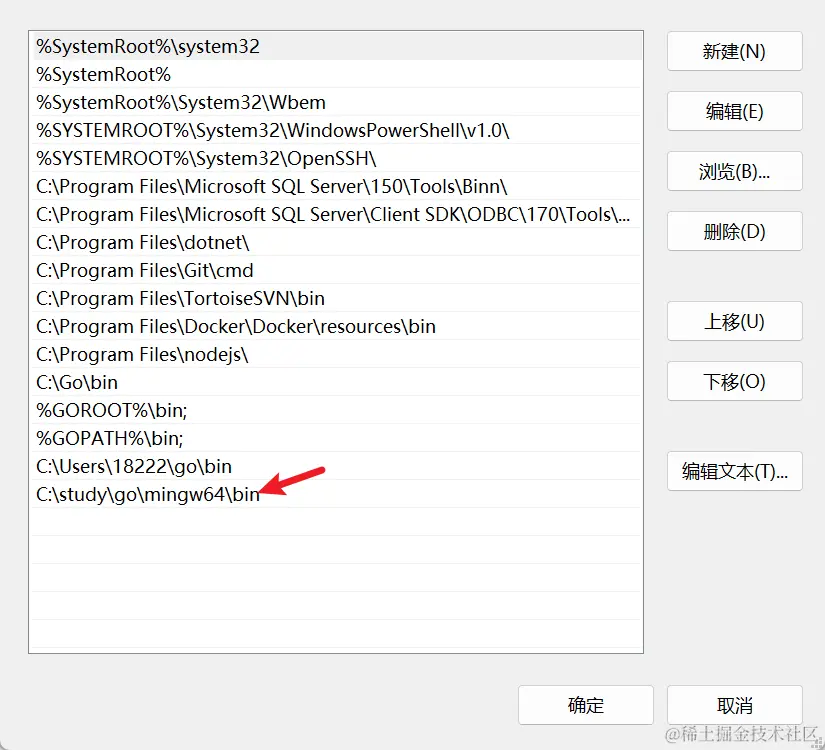Select C:\Program Files\nodejs\ entry
This screenshot has height=750, width=825.
point(337,354)
